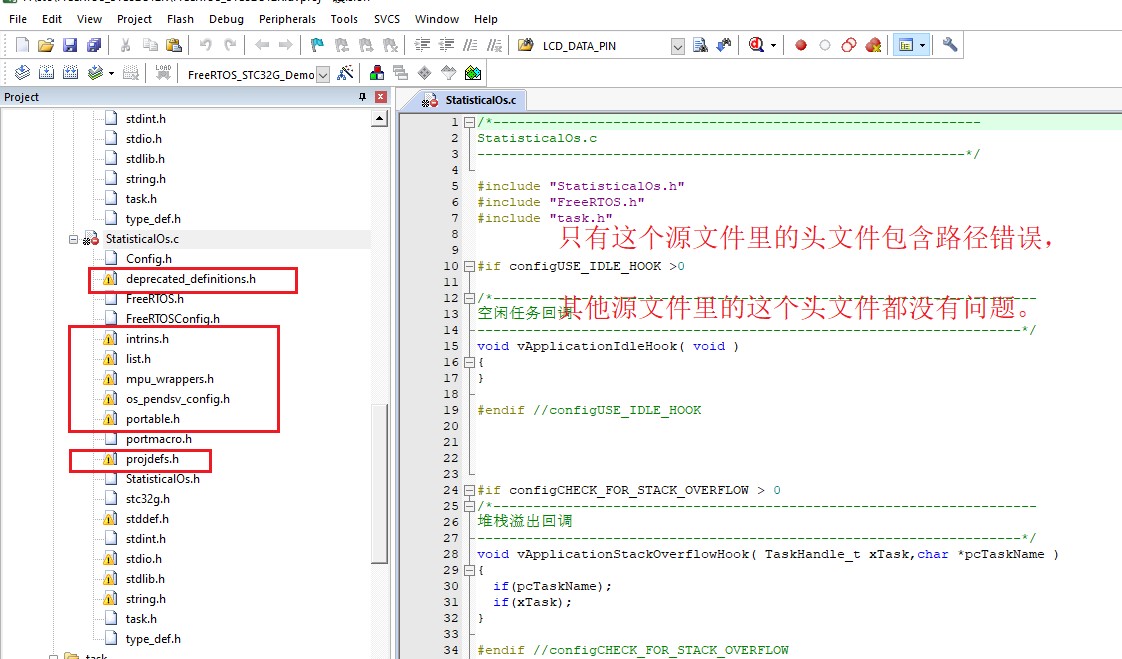Select mpu_wrappers.h in the project tree
The width and height of the screenshot is (1122, 659).
pos(170,379)
